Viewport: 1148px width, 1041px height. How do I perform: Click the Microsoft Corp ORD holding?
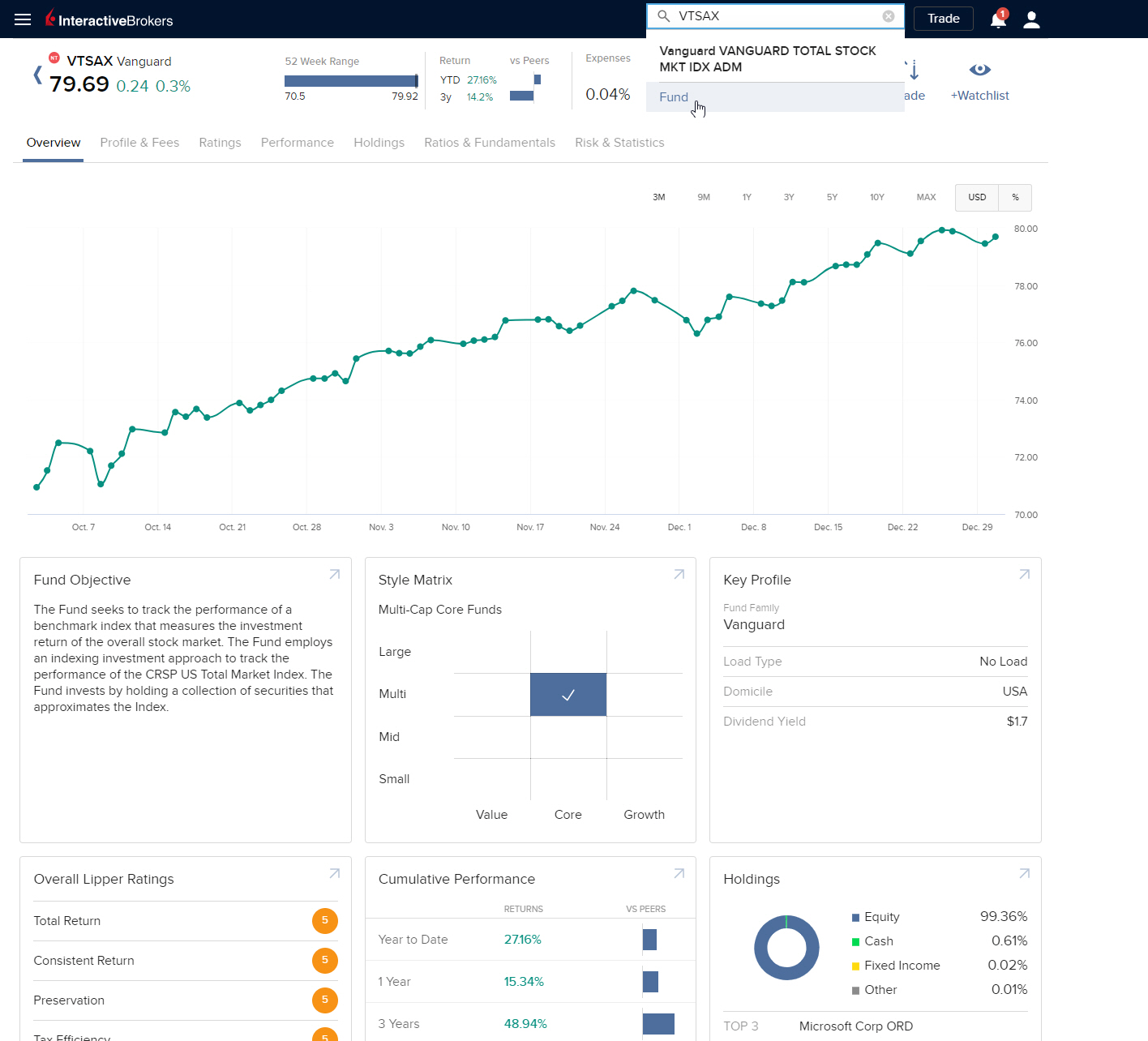point(855,1026)
